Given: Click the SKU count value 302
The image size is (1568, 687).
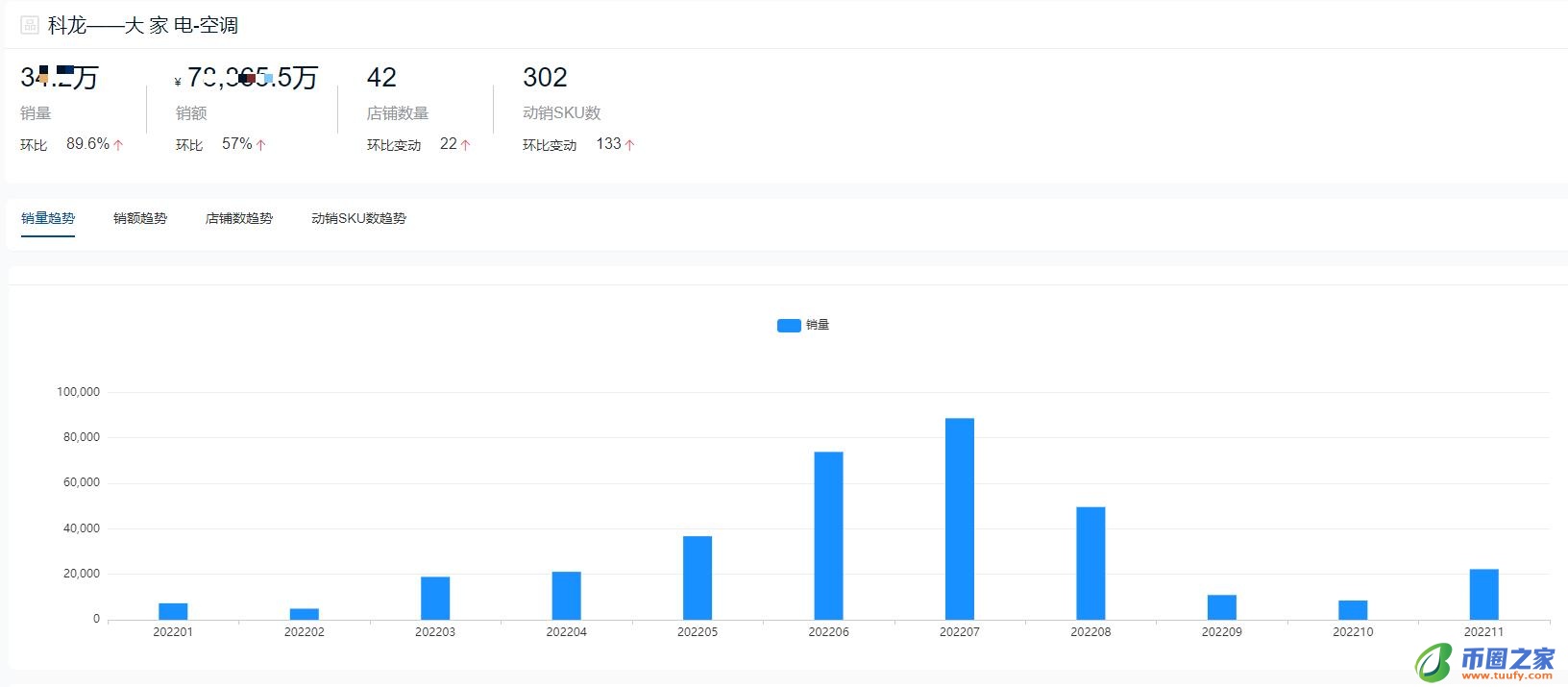Looking at the screenshot, I should tap(545, 77).
